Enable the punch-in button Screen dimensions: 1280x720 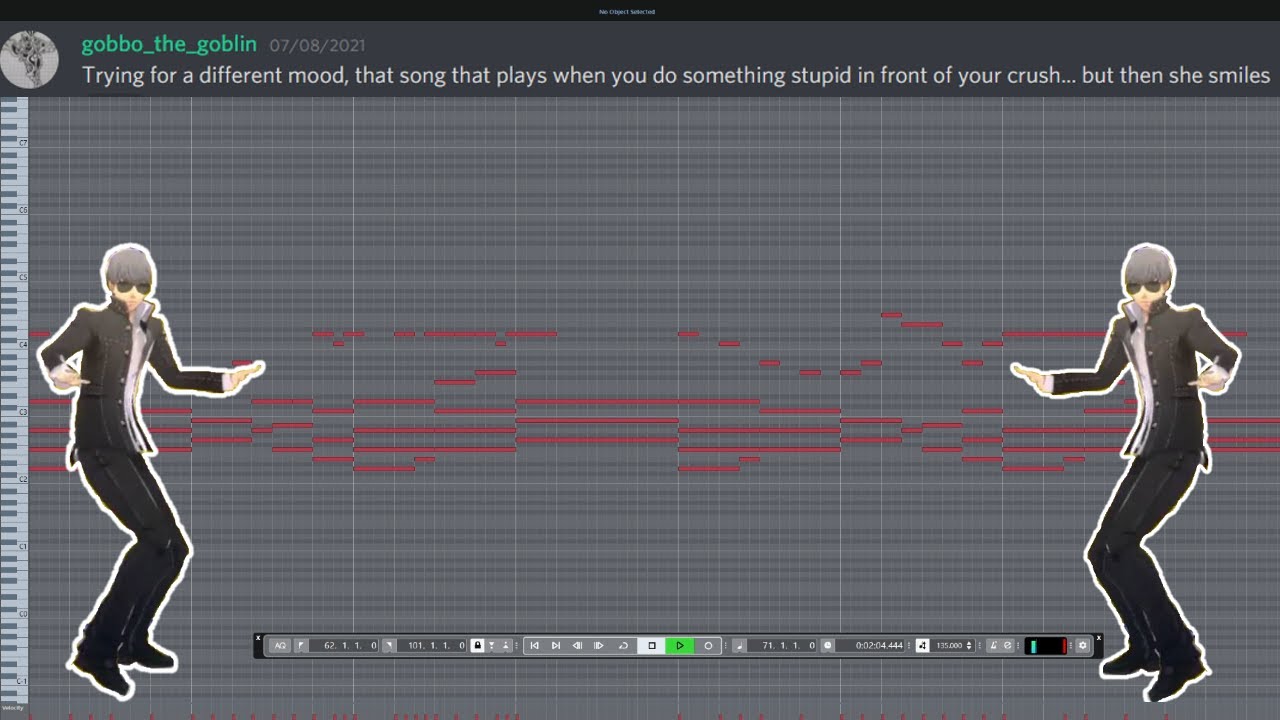tap(491, 645)
